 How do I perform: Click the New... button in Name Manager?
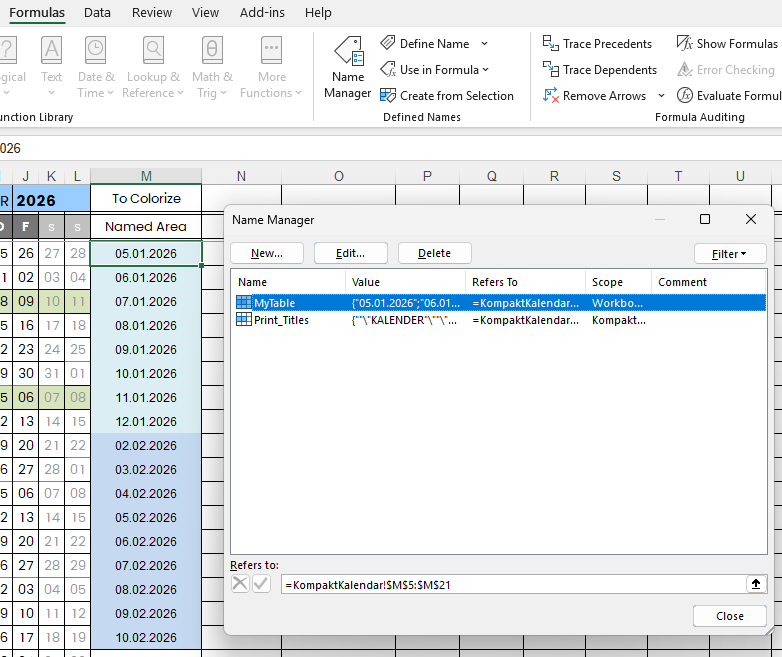(x=266, y=254)
